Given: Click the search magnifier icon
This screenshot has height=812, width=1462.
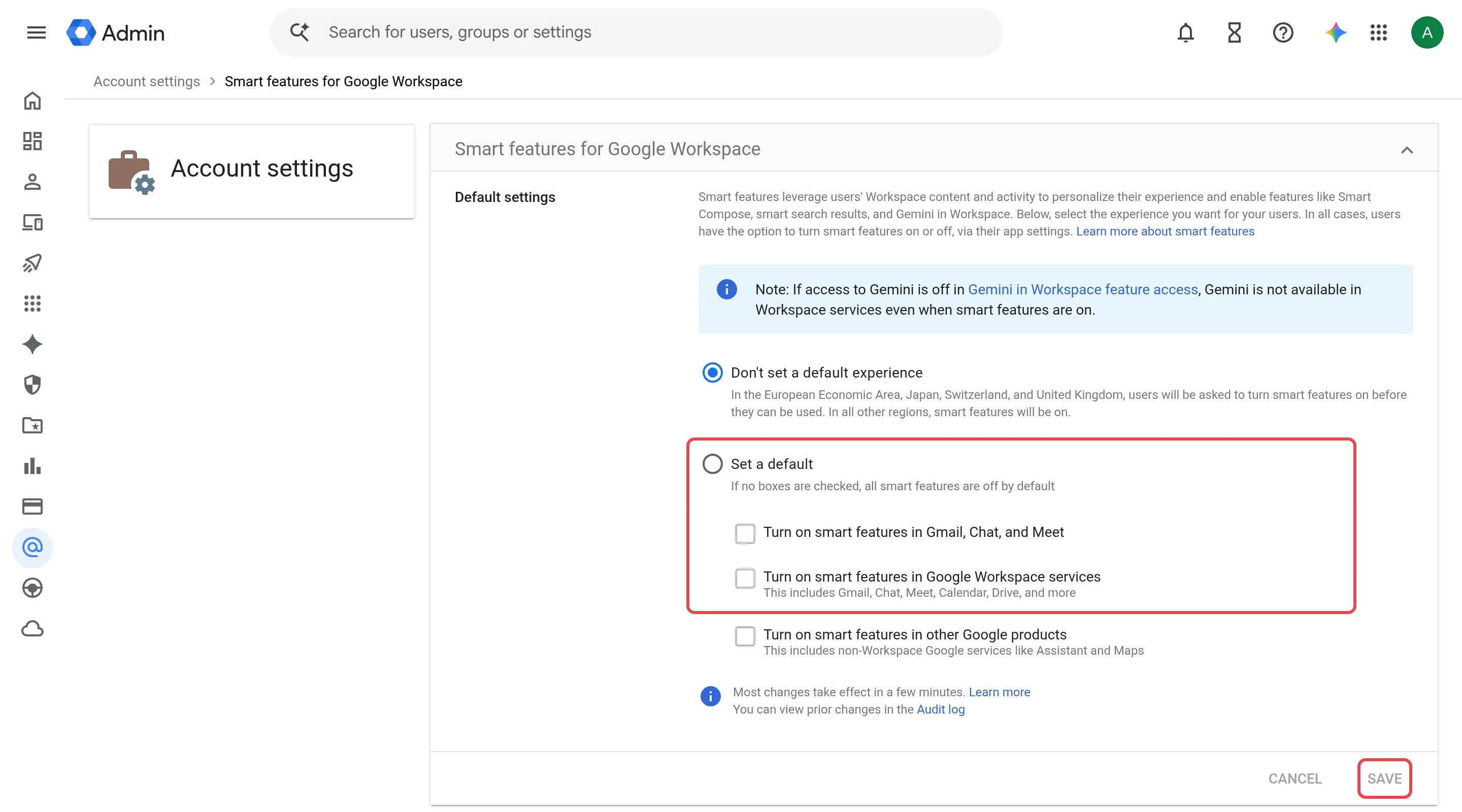Looking at the screenshot, I should click(299, 32).
